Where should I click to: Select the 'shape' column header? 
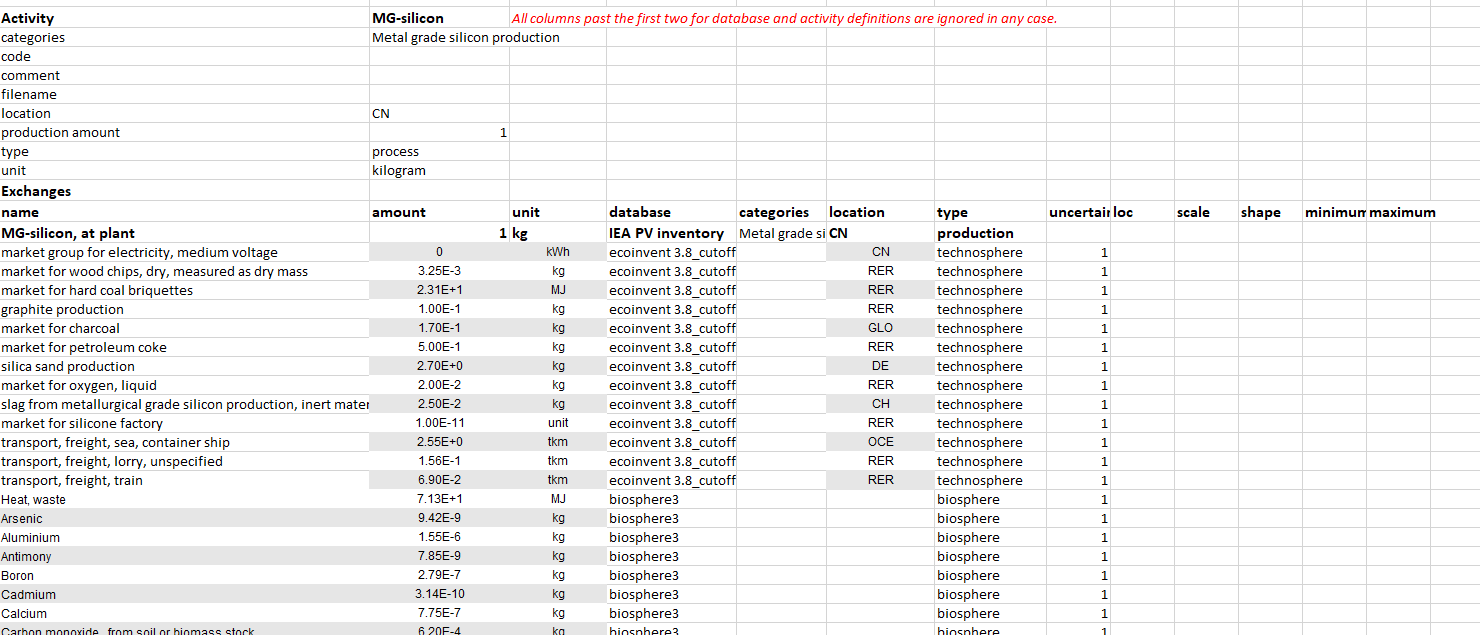[x=1270, y=212]
